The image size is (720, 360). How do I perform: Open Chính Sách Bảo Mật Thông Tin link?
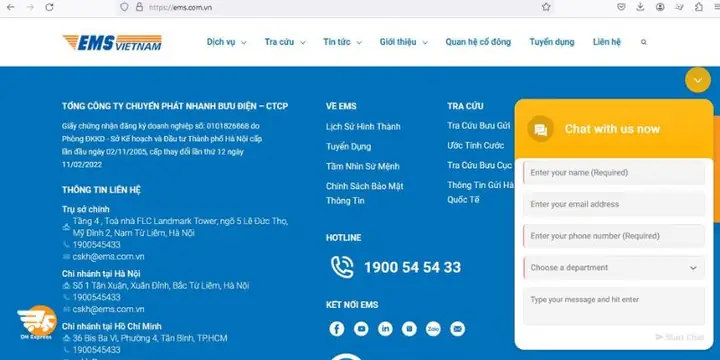(365, 193)
